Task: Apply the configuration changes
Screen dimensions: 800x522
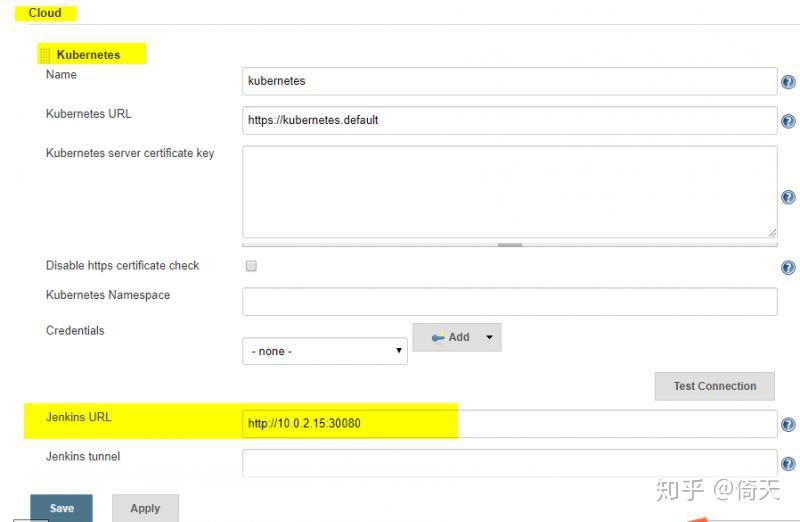Action: (145, 508)
